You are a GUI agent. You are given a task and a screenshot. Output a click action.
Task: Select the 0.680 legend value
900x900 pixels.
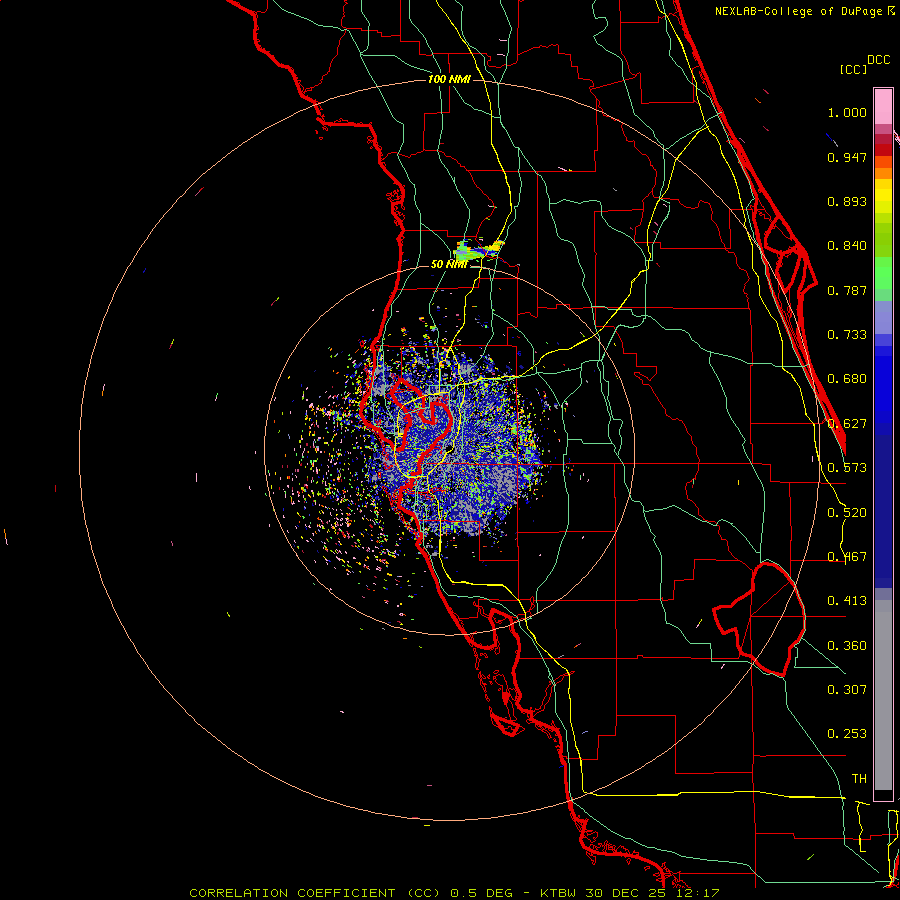pos(847,379)
